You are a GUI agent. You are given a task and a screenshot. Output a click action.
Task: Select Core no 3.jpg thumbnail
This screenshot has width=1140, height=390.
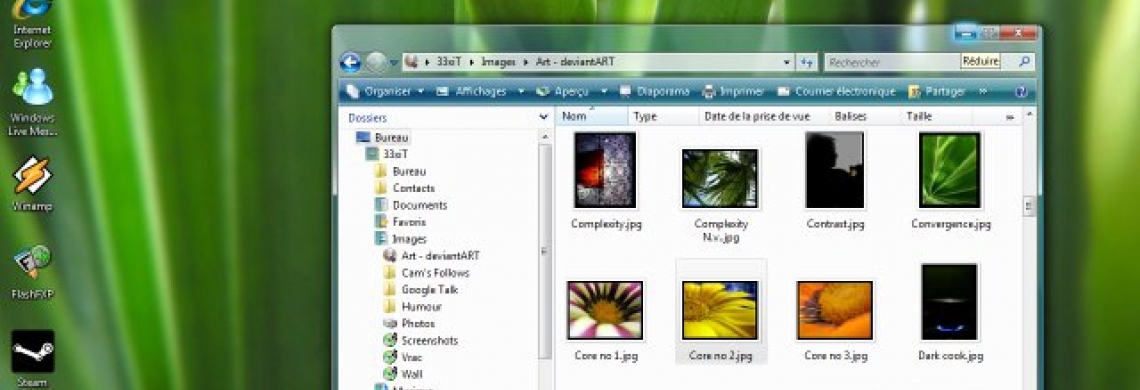coord(835,311)
